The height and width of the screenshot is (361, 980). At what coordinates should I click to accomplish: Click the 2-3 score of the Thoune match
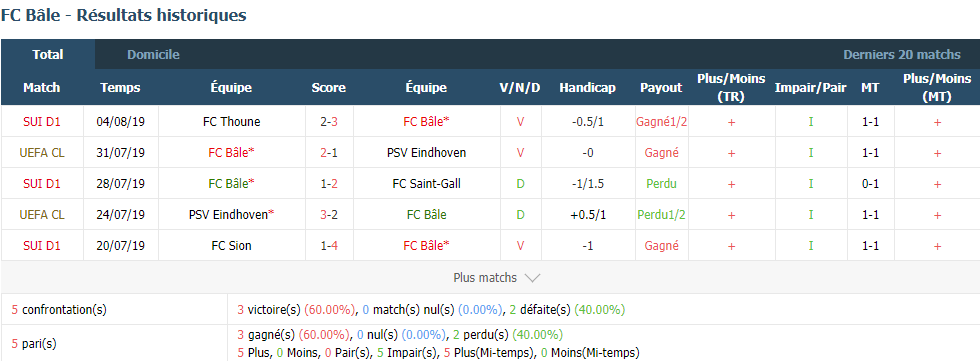pyautogui.click(x=329, y=122)
